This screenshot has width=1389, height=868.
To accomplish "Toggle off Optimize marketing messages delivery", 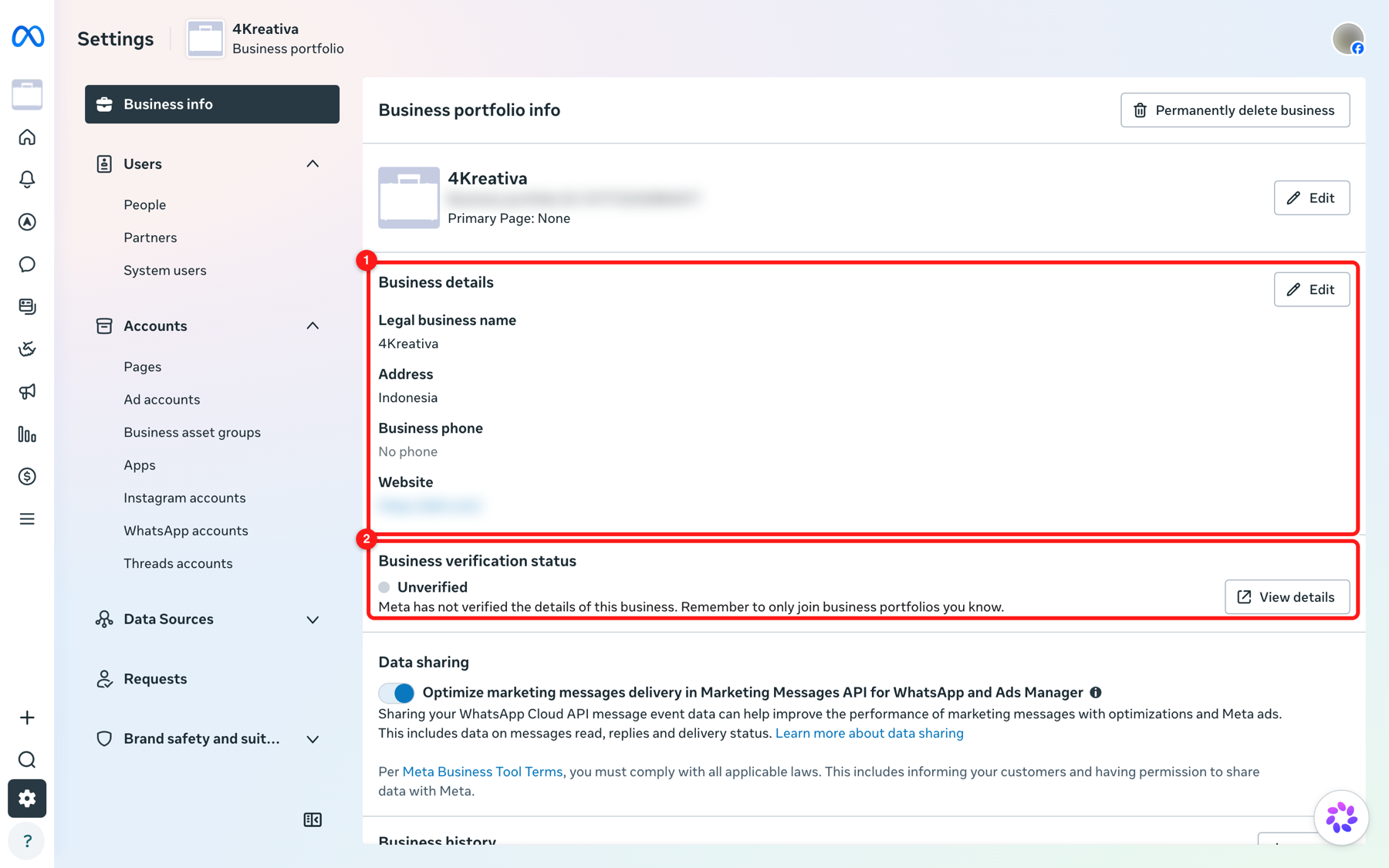I will tap(397, 693).
